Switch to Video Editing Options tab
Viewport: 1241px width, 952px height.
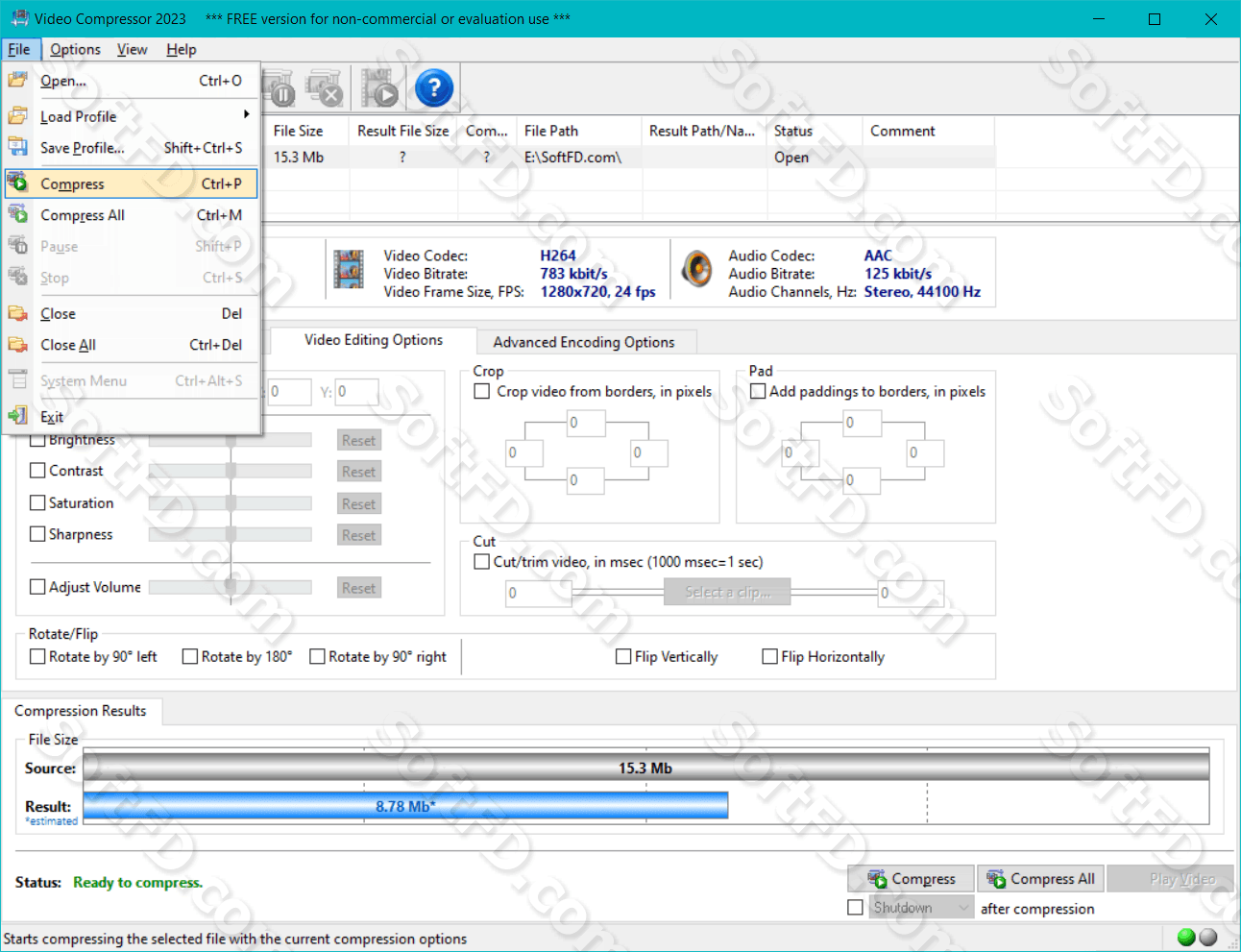[x=374, y=340]
